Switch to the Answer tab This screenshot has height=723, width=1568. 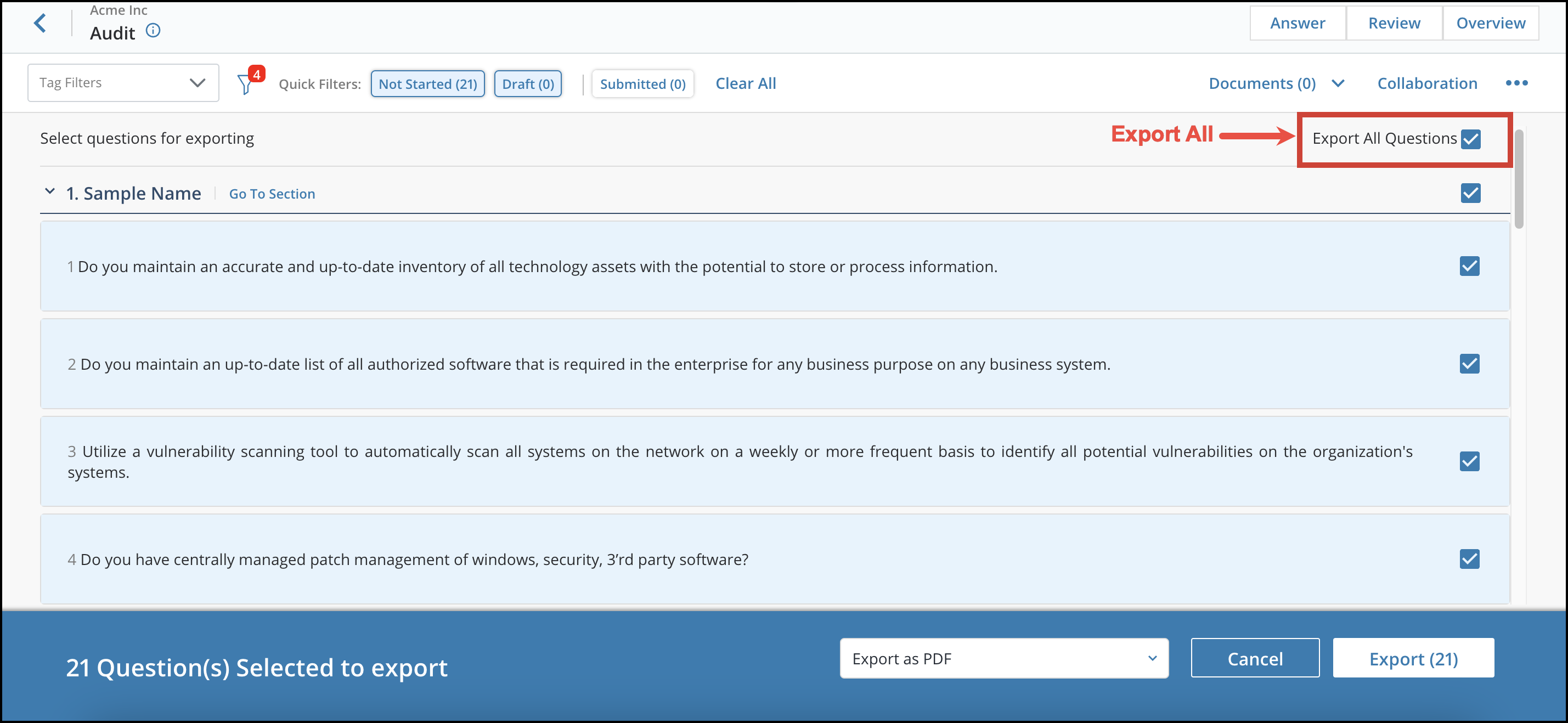click(x=1297, y=23)
